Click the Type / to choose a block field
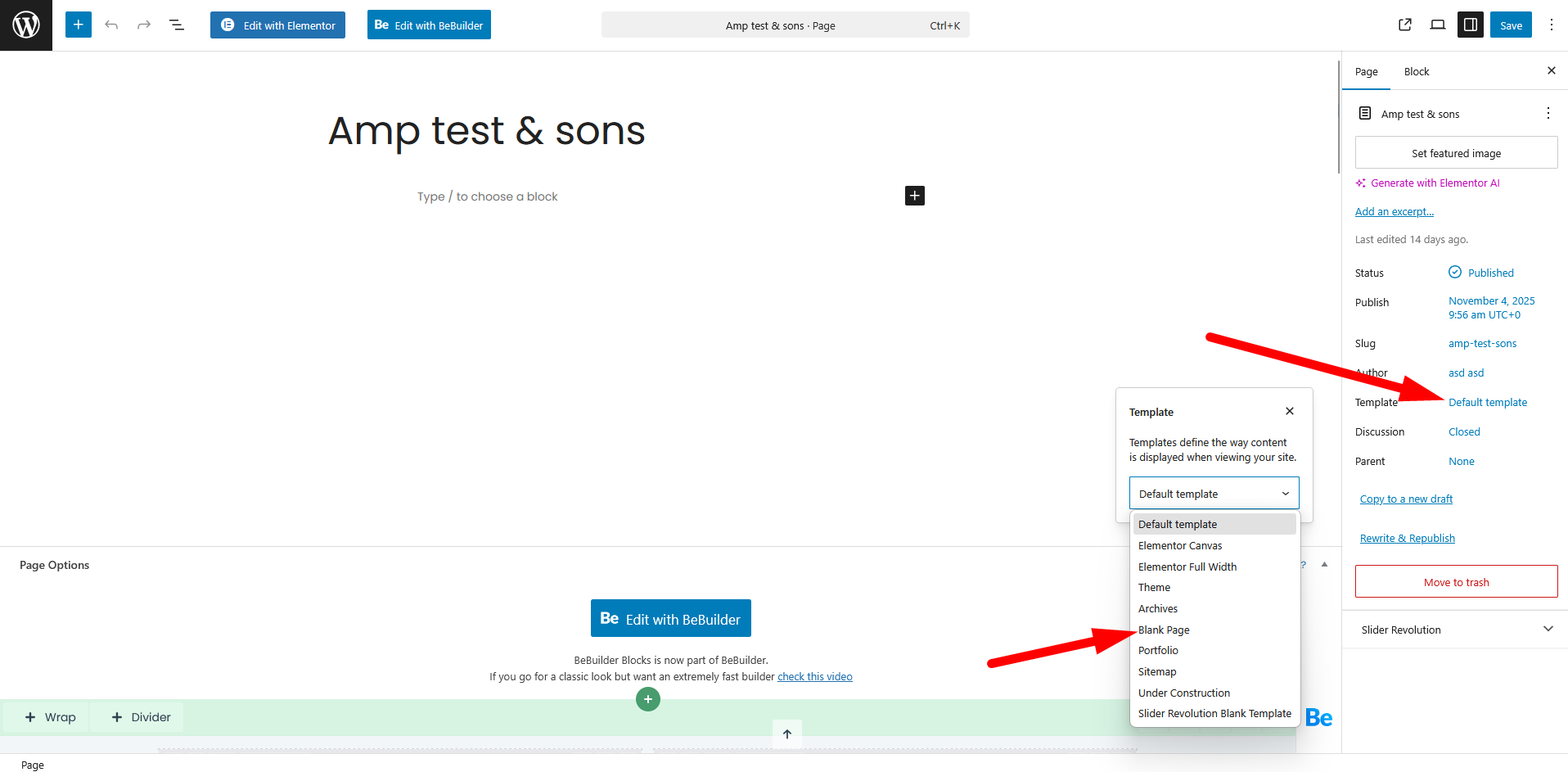The image size is (1568, 772). point(488,196)
